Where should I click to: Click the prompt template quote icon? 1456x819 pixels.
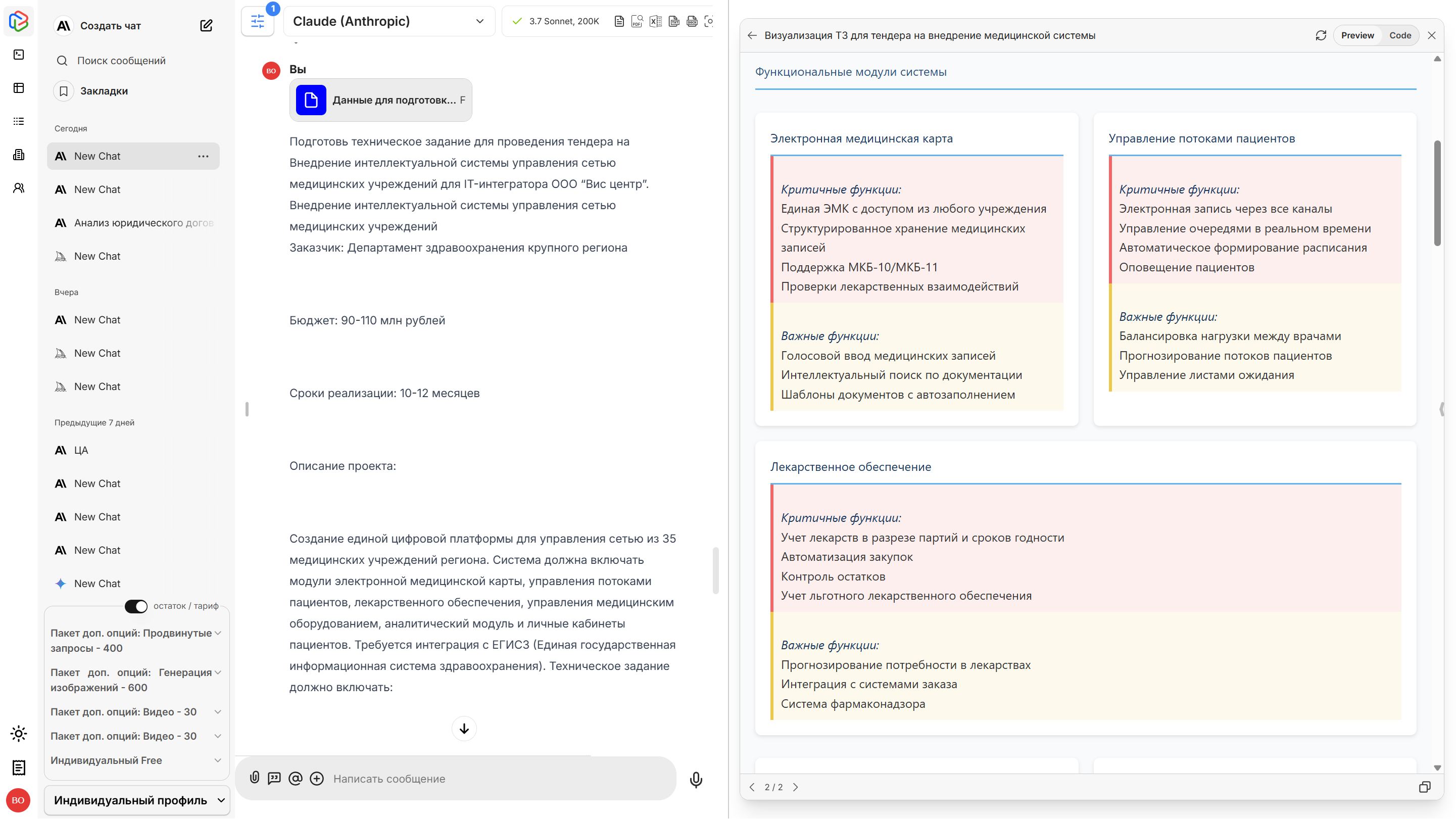point(274,778)
